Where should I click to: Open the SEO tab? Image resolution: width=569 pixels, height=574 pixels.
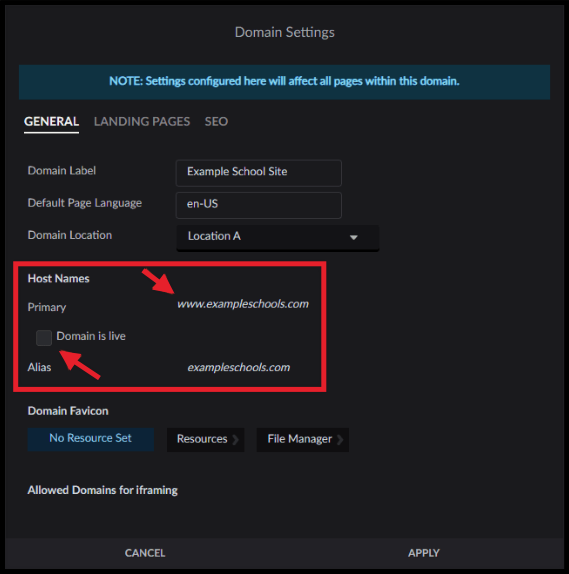tap(216, 122)
